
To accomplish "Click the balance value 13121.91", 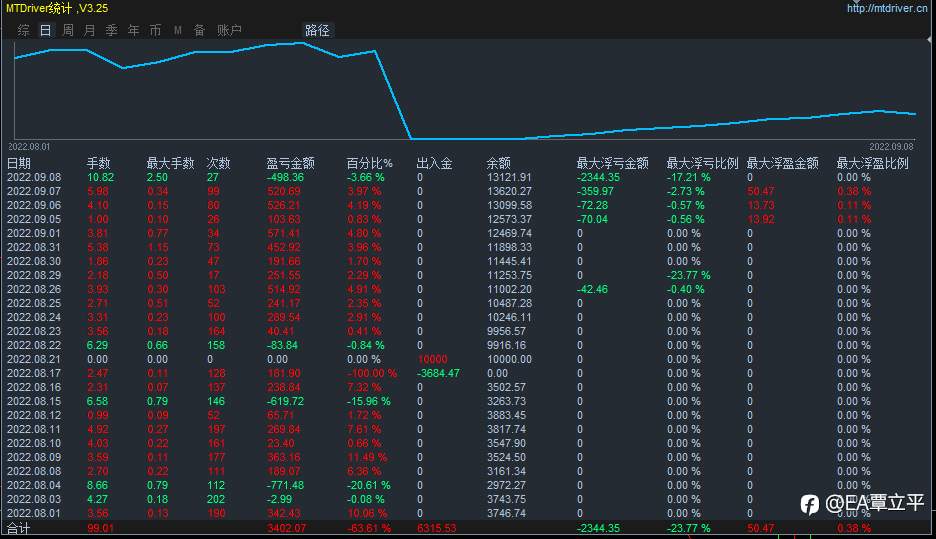I will click(x=509, y=177).
